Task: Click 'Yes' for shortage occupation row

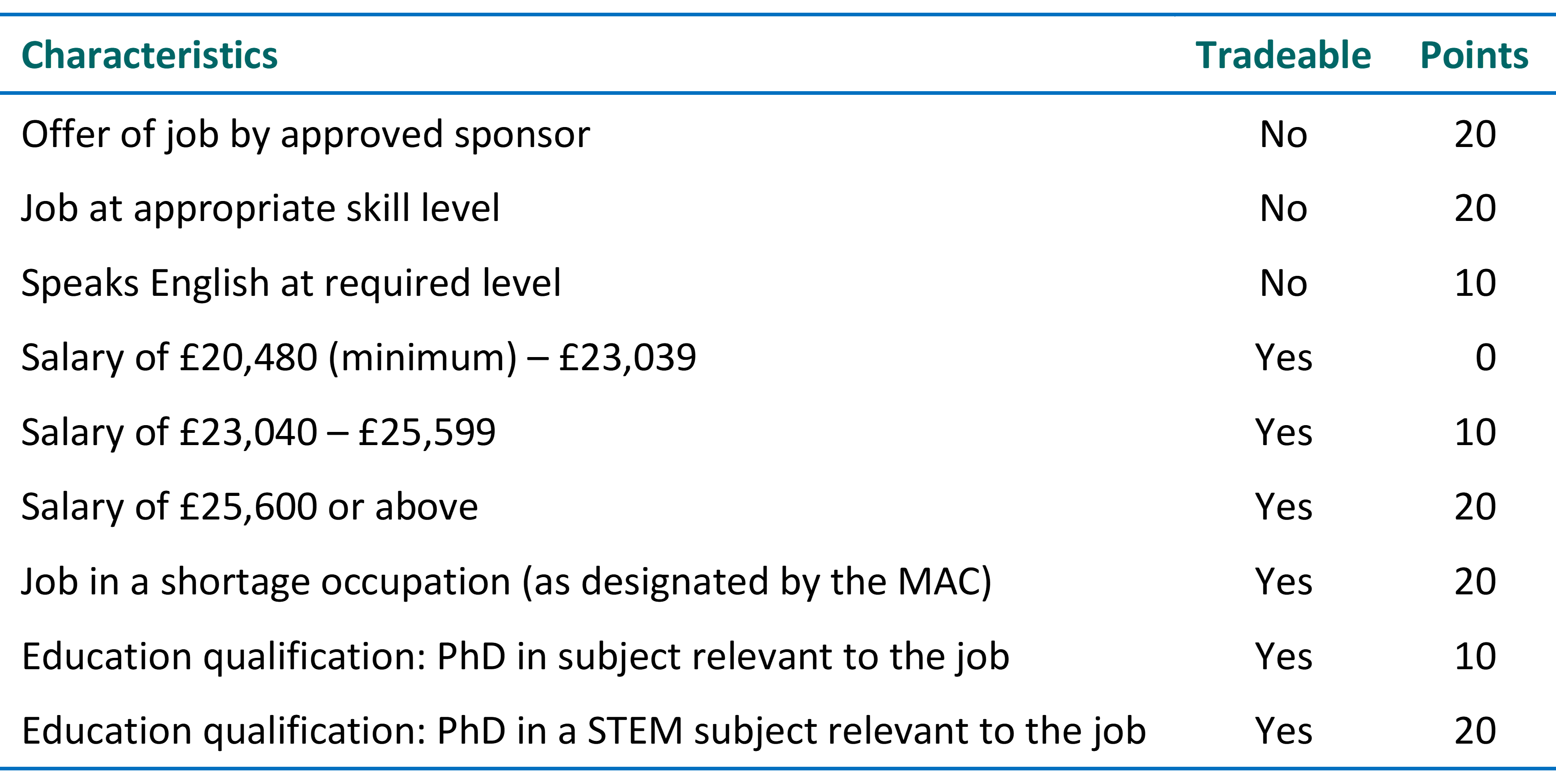Action: [1284, 581]
